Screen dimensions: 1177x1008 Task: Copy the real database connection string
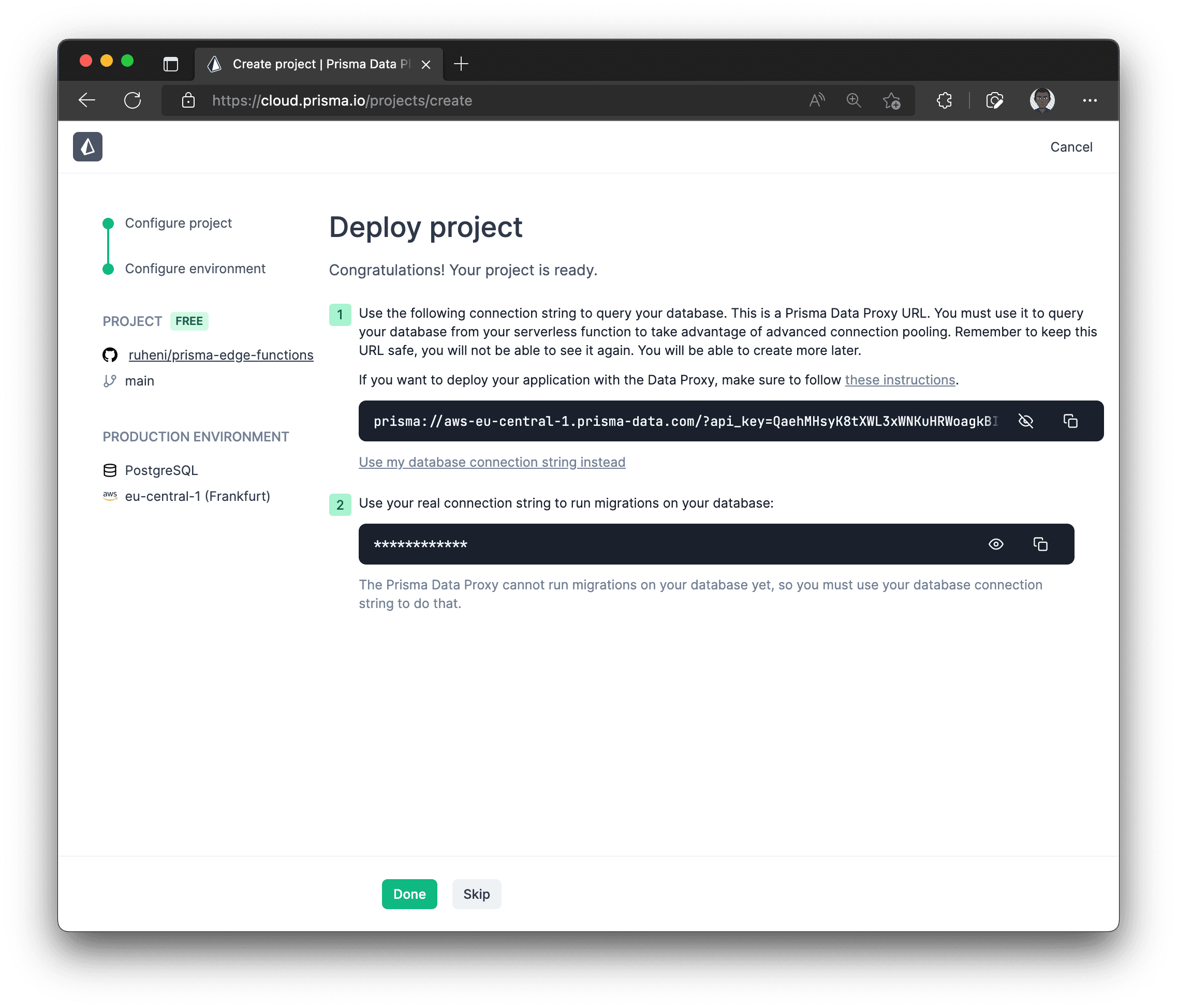pos(1040,544)
